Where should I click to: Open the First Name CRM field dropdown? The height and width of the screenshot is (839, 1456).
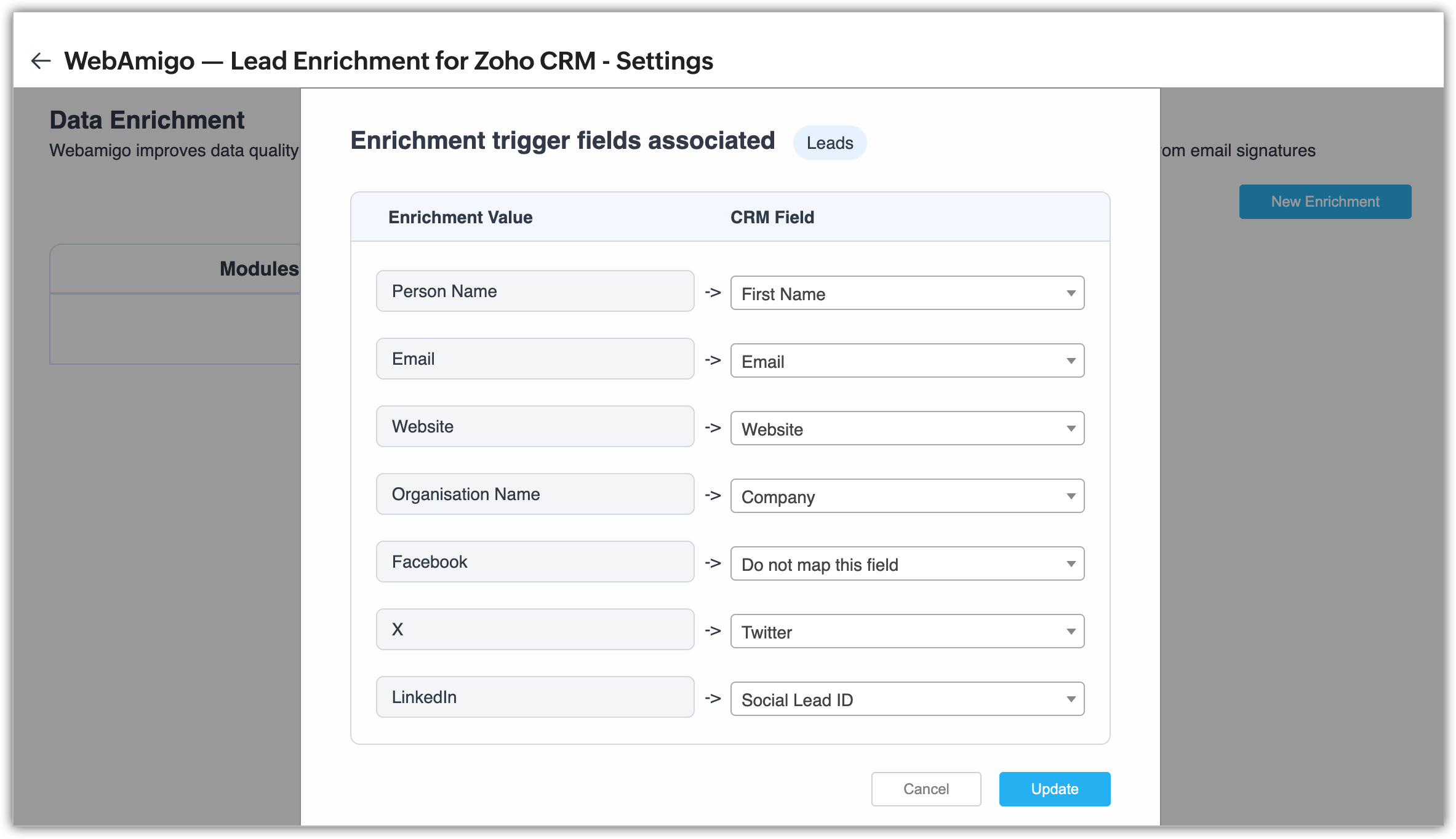click(906, 293)
